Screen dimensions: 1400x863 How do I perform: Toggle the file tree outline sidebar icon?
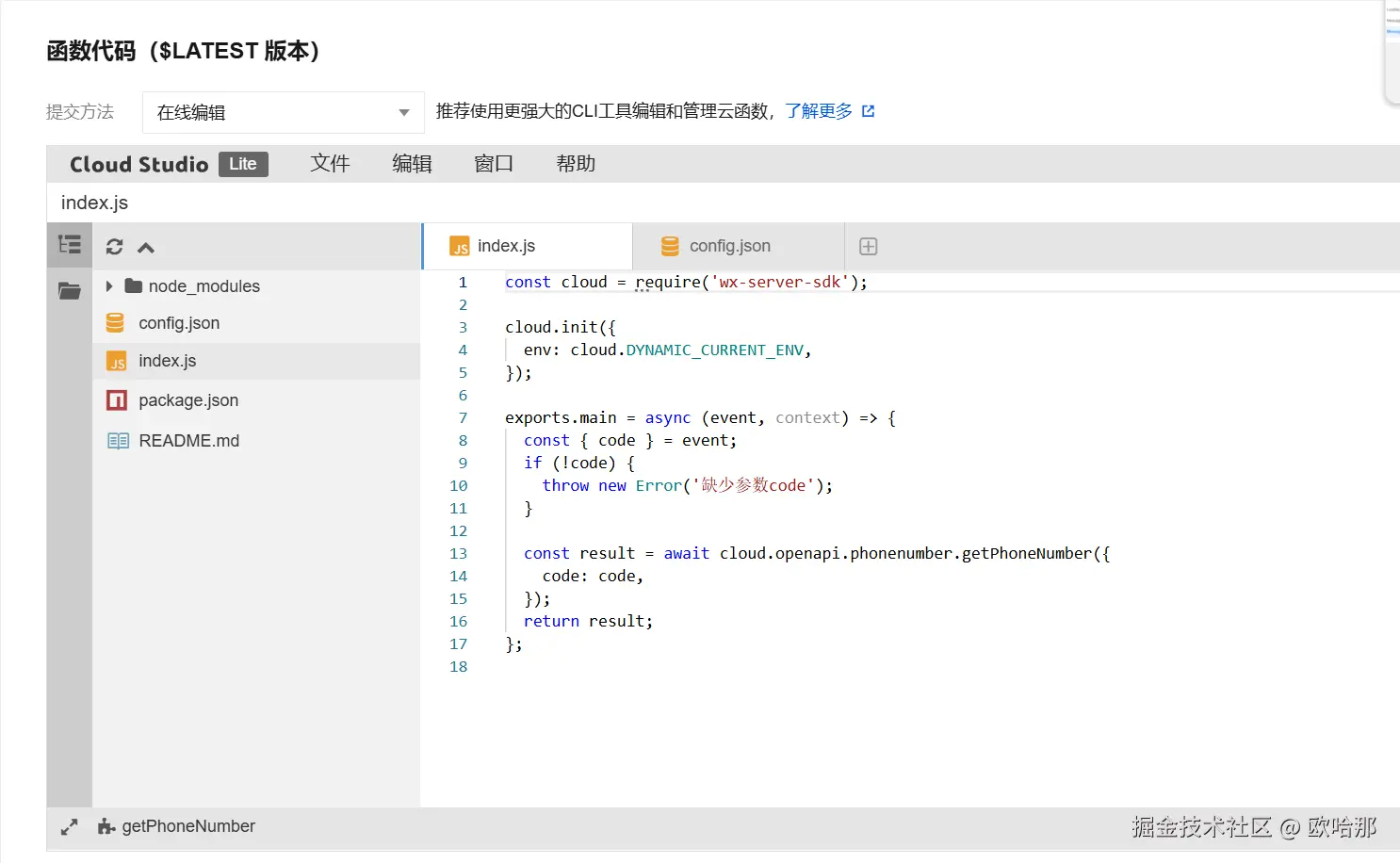point(70,245)
